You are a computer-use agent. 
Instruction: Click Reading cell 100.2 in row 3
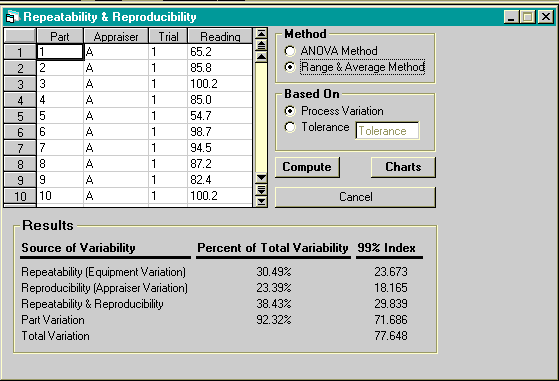click(x=220, y=84)
